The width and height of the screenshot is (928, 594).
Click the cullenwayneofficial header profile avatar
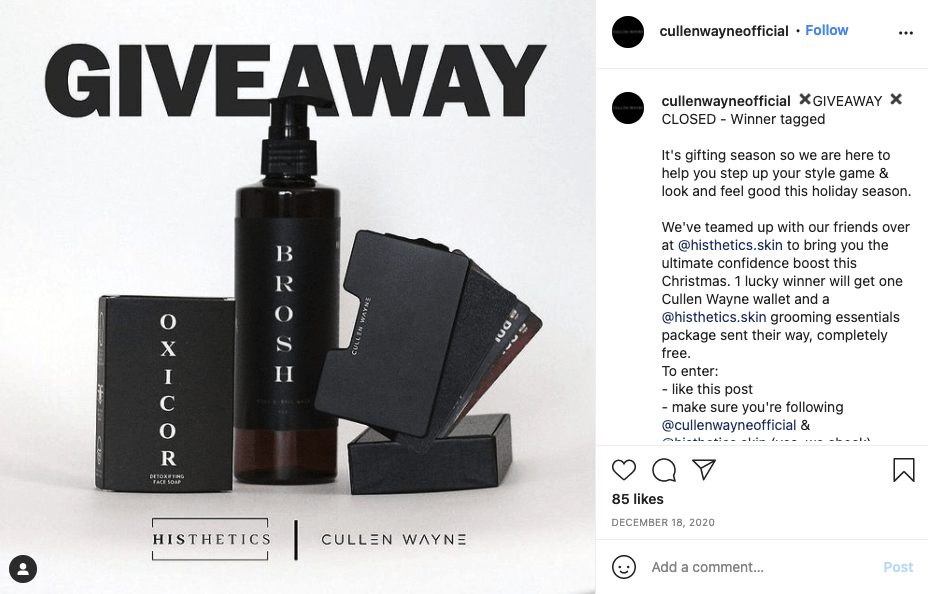click(628, 32)
